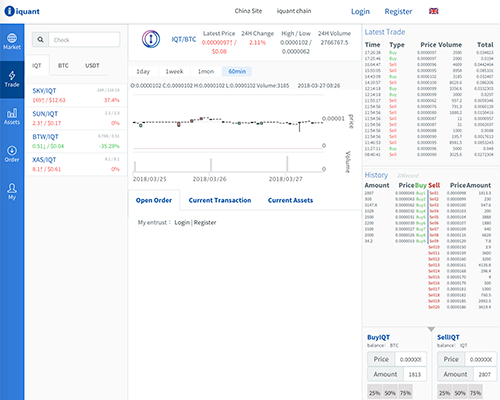Open the Order sidebar section
The width and height of the screenshot is (500, 400).
[x=12, y=154]
